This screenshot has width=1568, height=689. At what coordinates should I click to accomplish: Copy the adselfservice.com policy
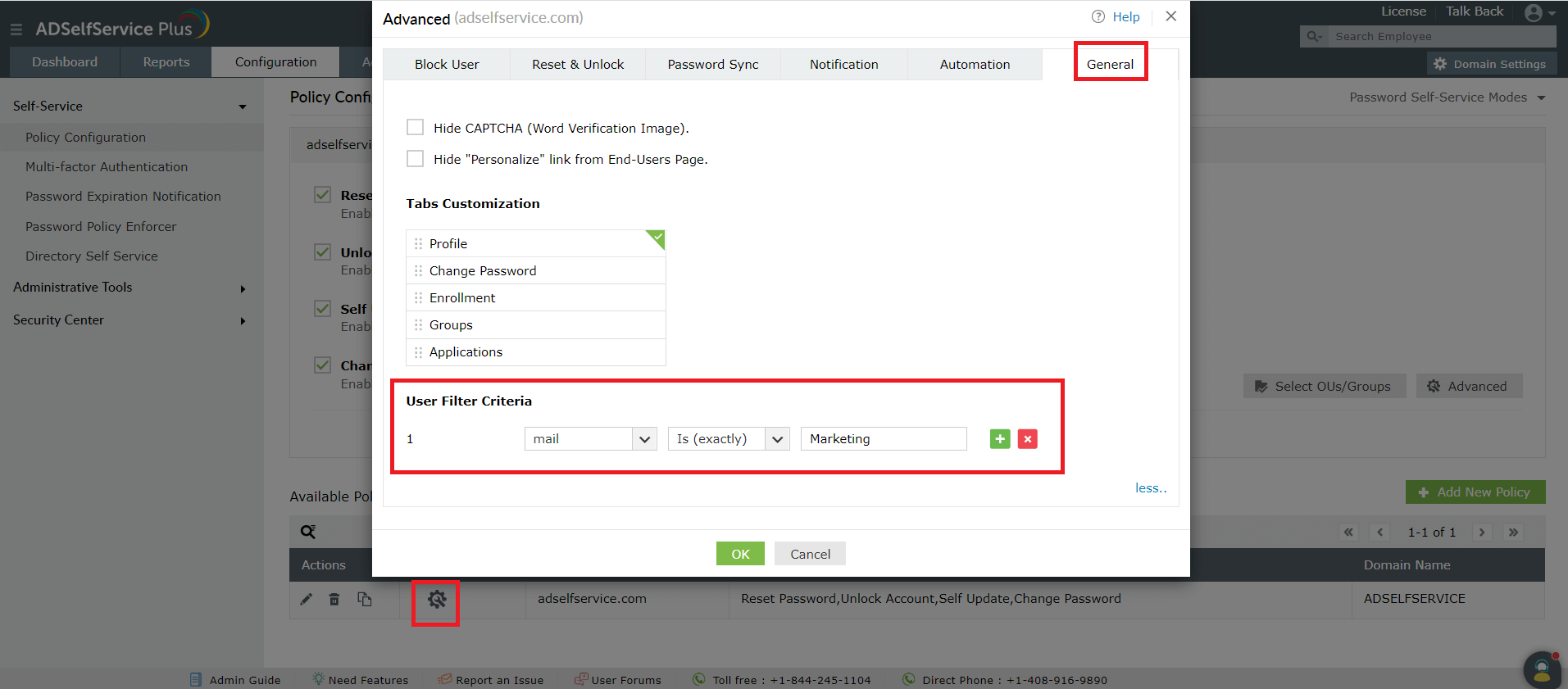(365, 599)
